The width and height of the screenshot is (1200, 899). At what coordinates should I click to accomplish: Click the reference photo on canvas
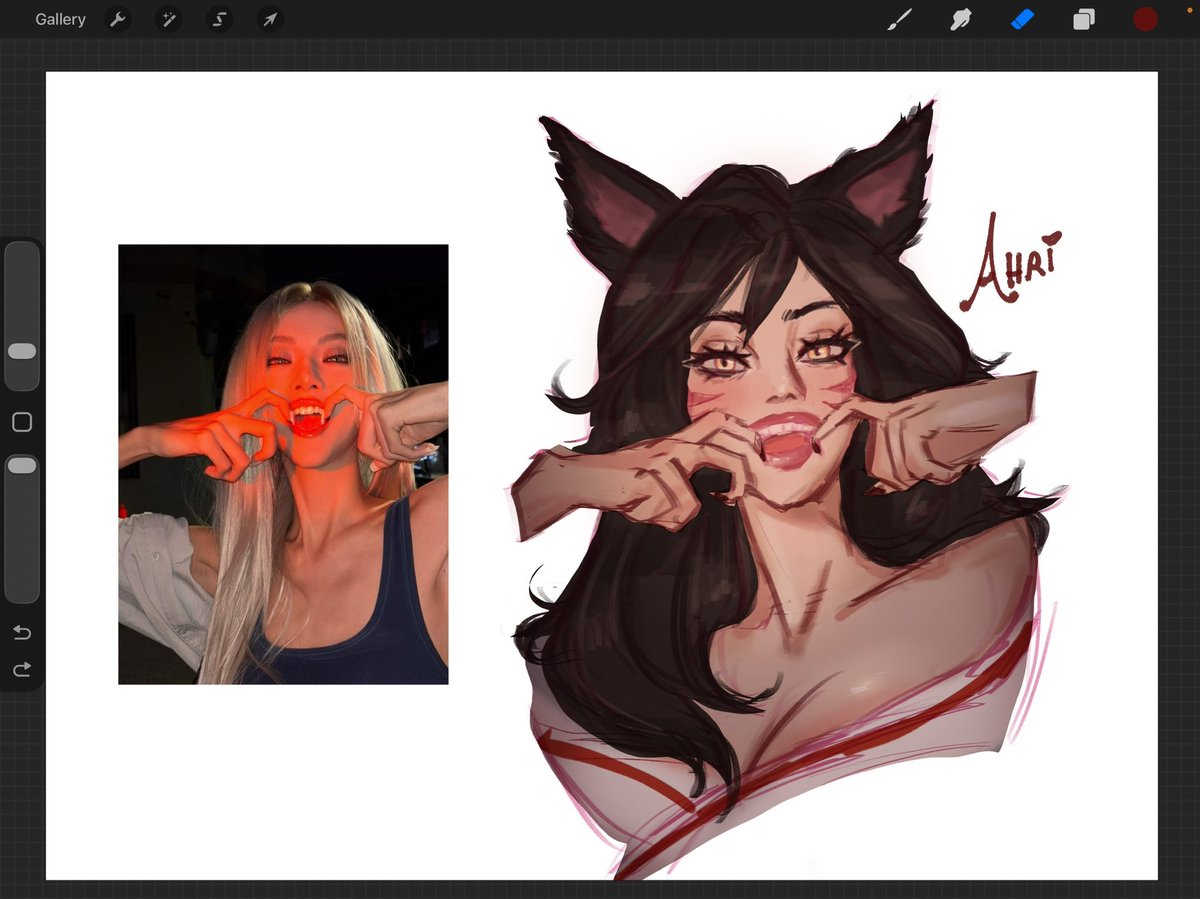pyautogui.click(x=283, y=464)
